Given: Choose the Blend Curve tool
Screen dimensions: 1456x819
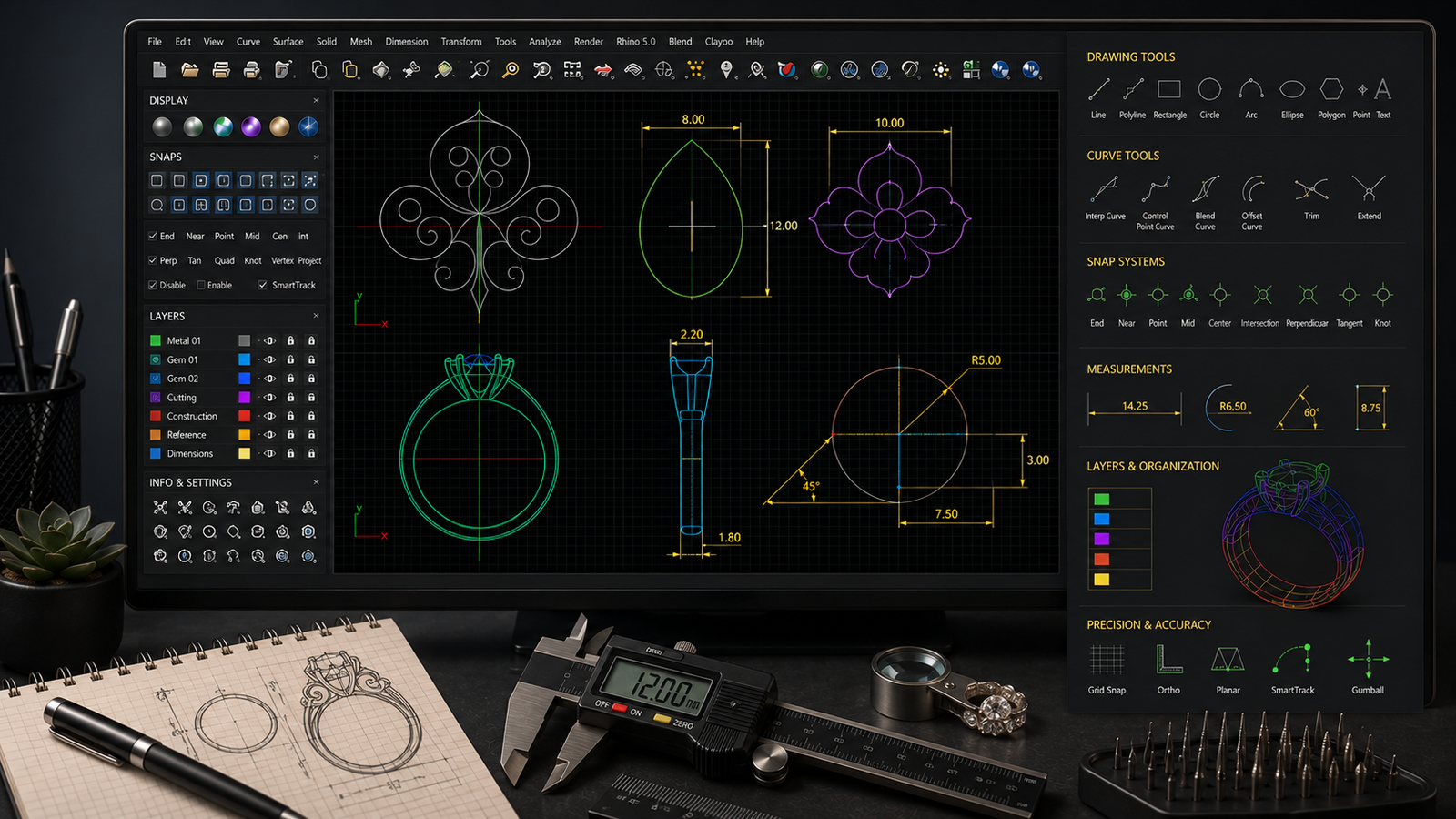Looking at the screenshot, I should [1205, 188].
